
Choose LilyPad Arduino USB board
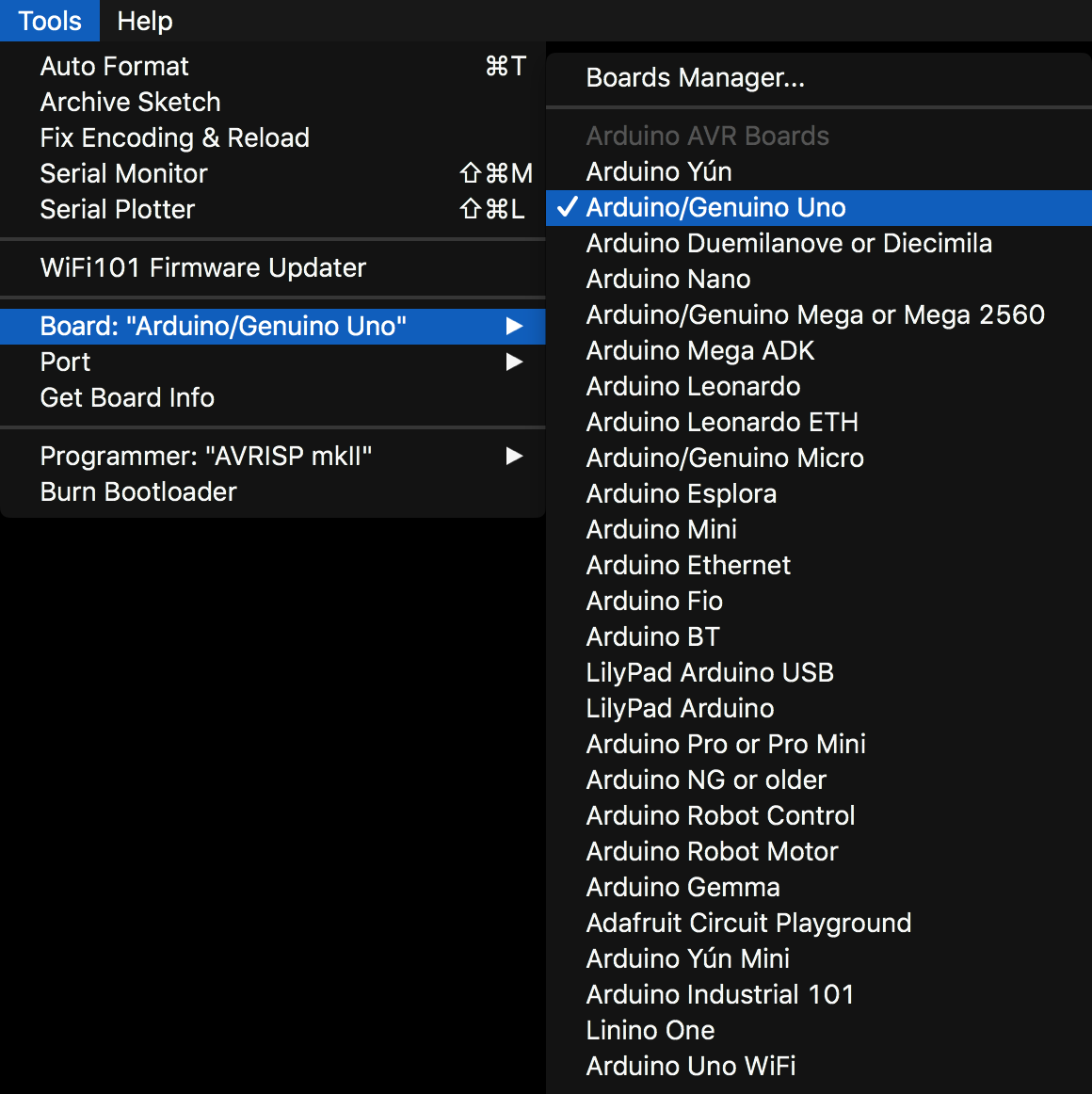(709, 672)
